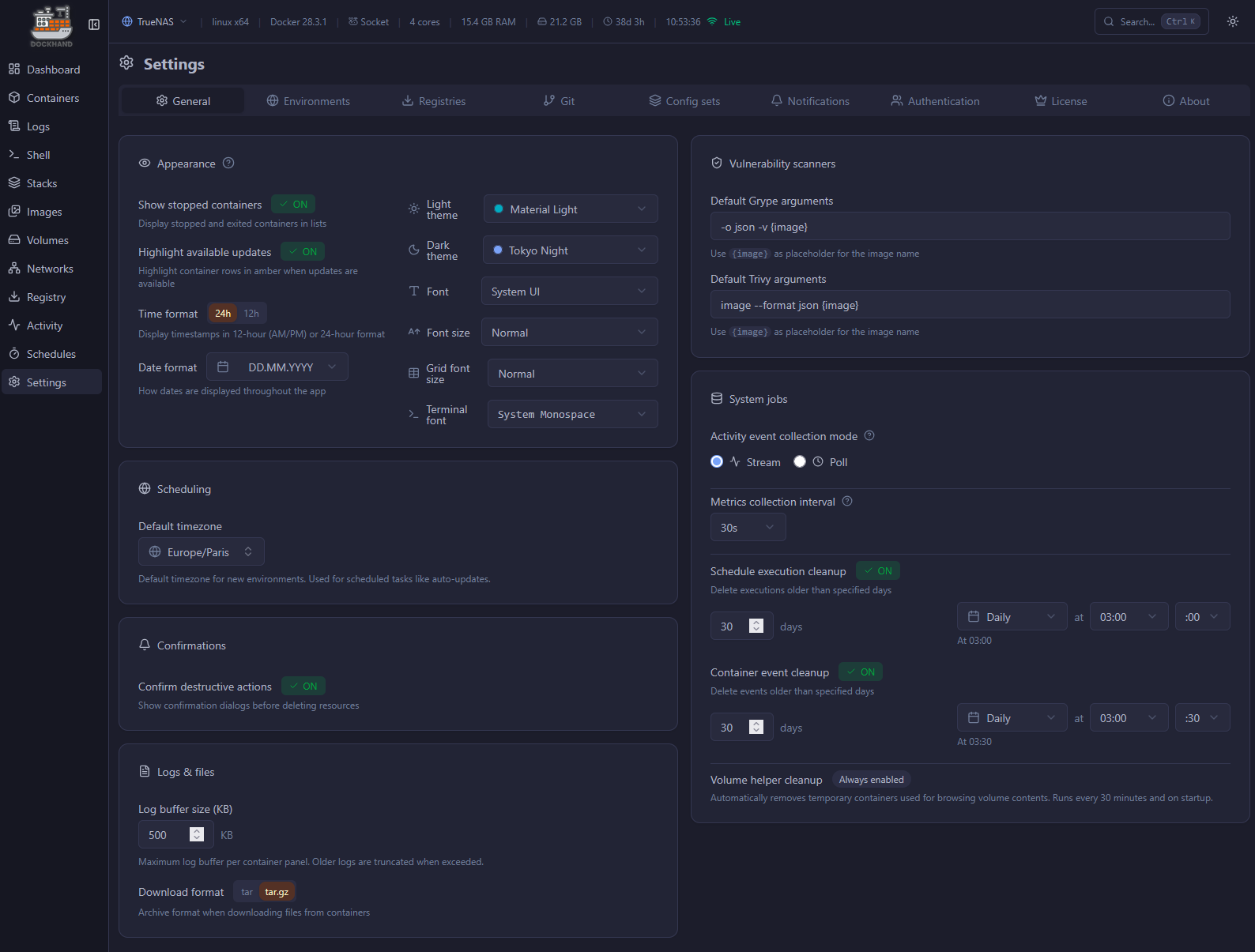This screenshot has height=952, width=1255.
Task: Click the Dockhand ship logo
Action: point(51,24)
